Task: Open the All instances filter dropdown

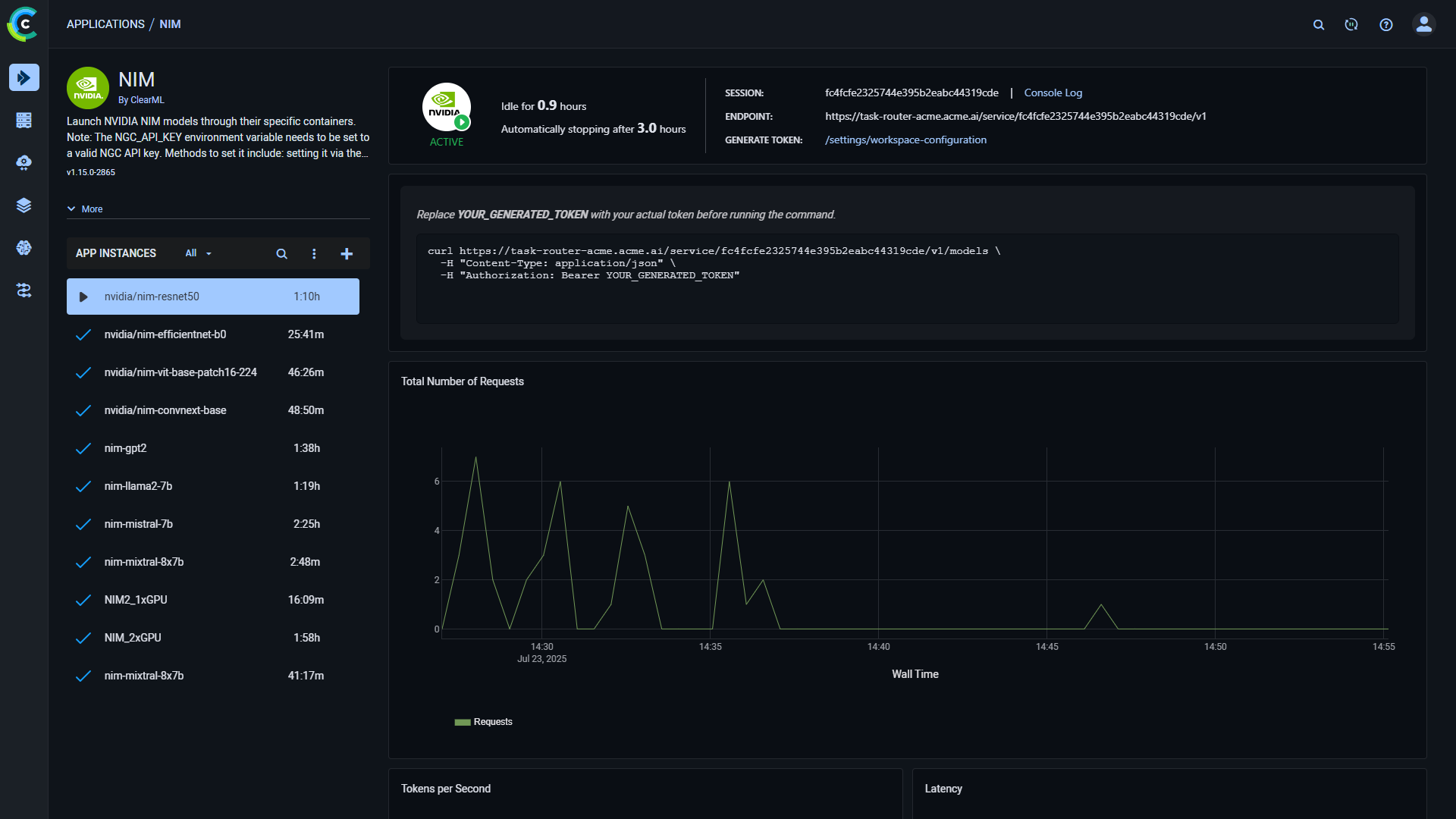Action: point(199,253)
